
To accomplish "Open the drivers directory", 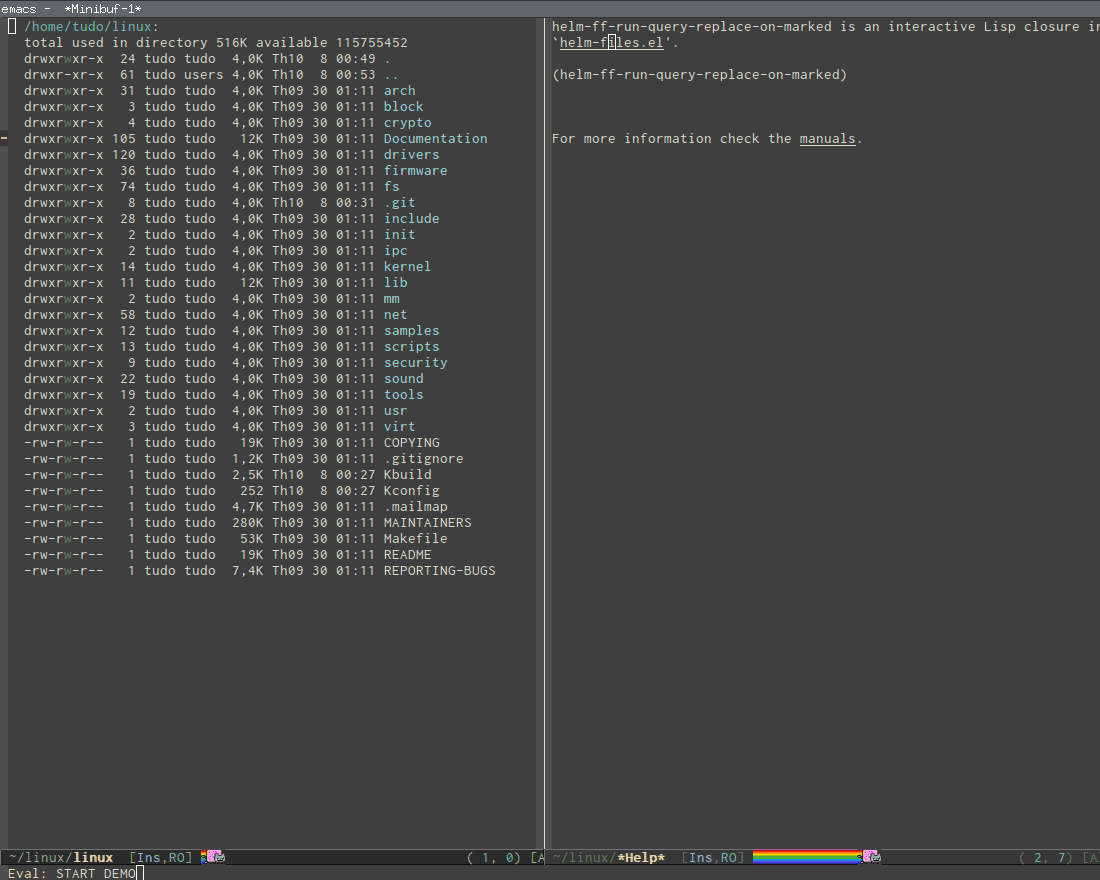I will [x=411, y=154].
